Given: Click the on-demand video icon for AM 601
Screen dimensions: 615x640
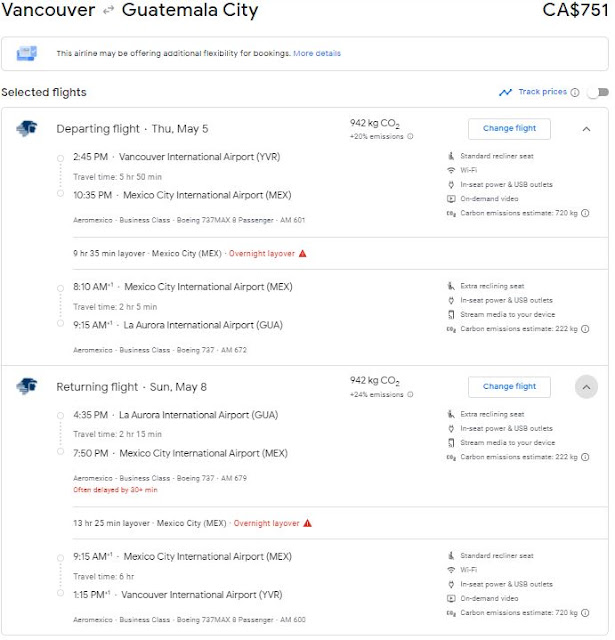Looking at the screenshot, I should [451, 199].
